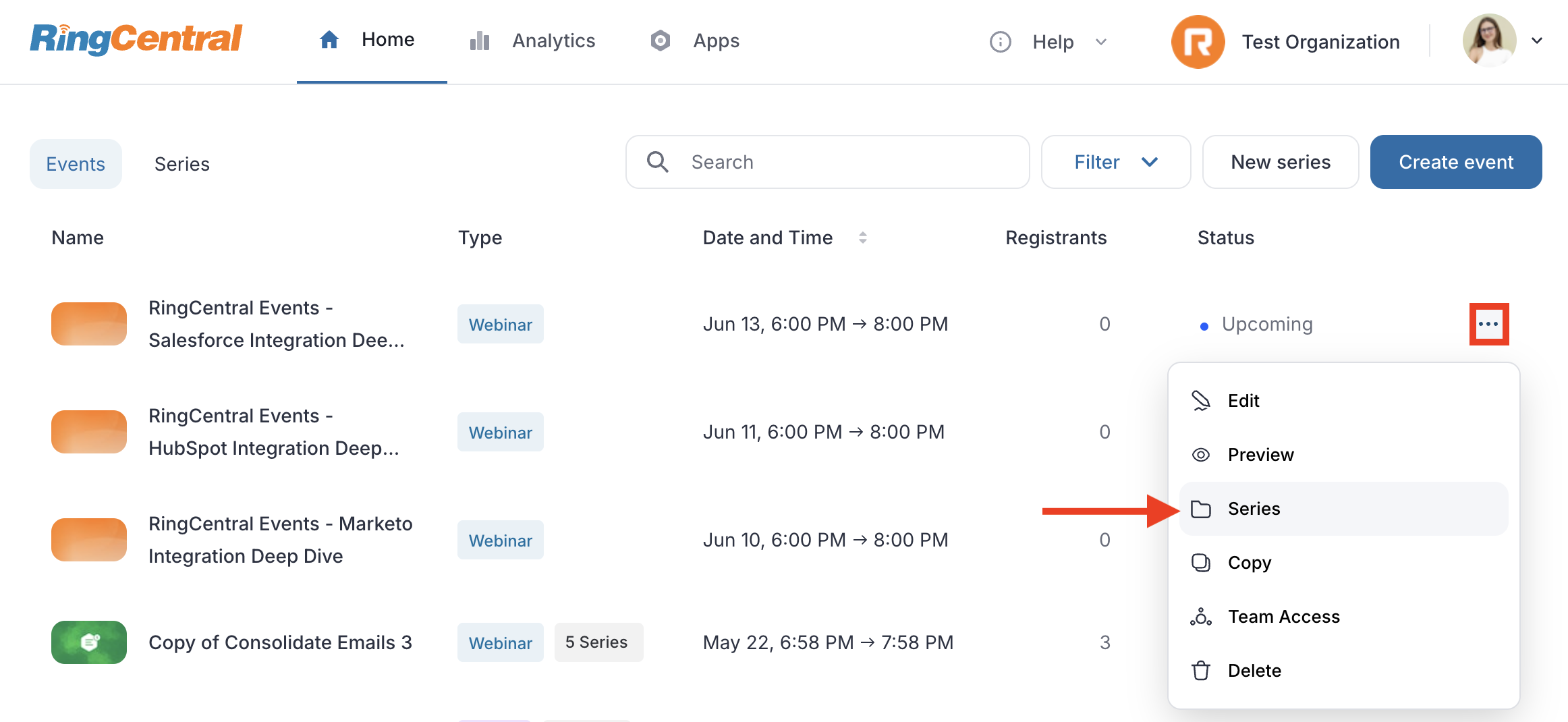1568x722 pixels.
Task: Switch to the Series tab
Action: point(182,164)
